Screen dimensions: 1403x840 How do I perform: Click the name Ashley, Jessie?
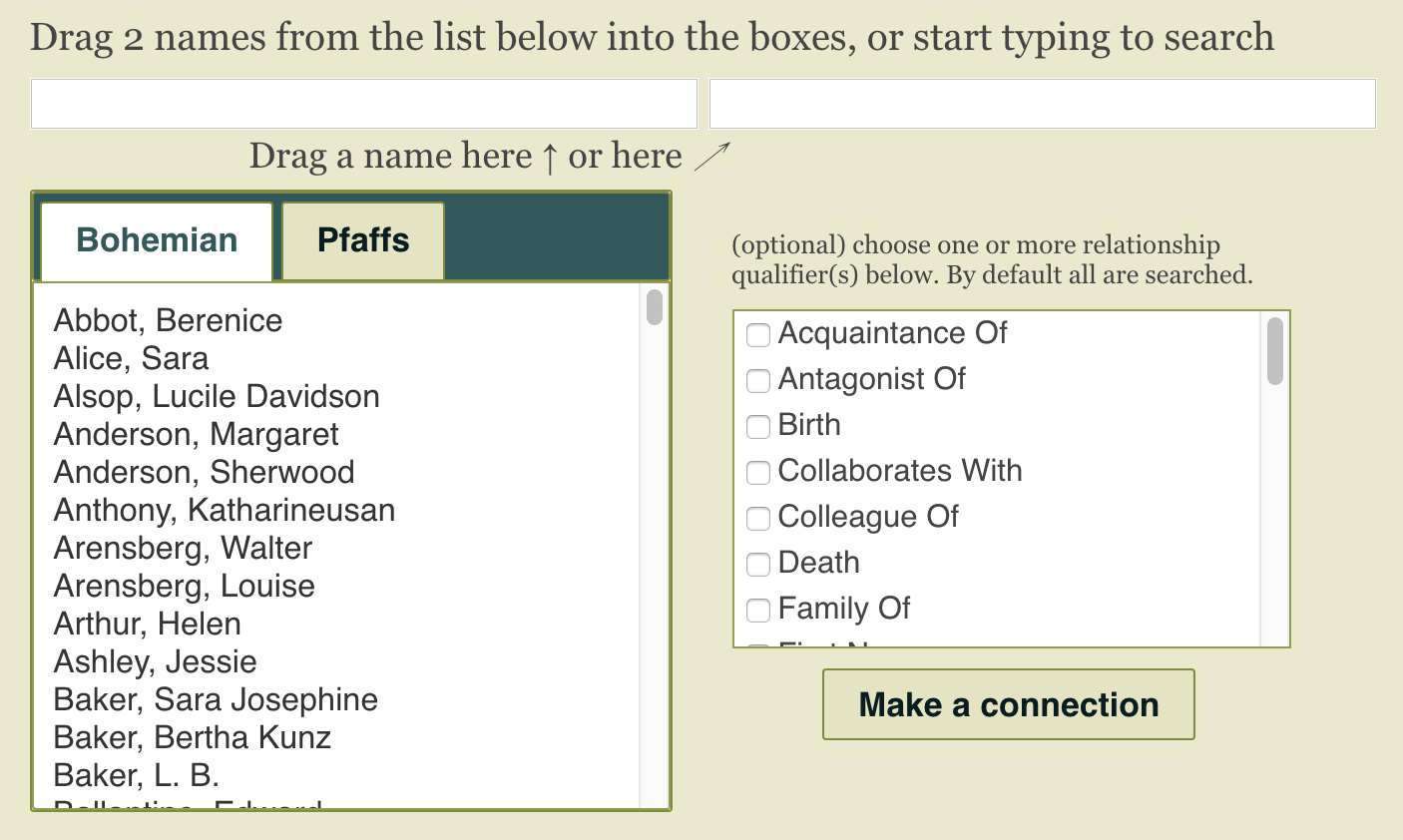(x=155, y=661)
